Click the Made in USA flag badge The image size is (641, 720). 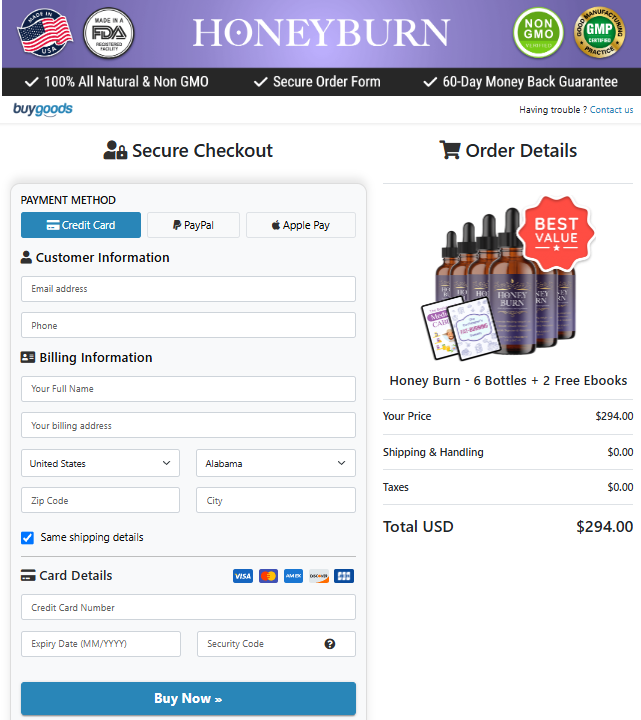[x=45, y=34]
